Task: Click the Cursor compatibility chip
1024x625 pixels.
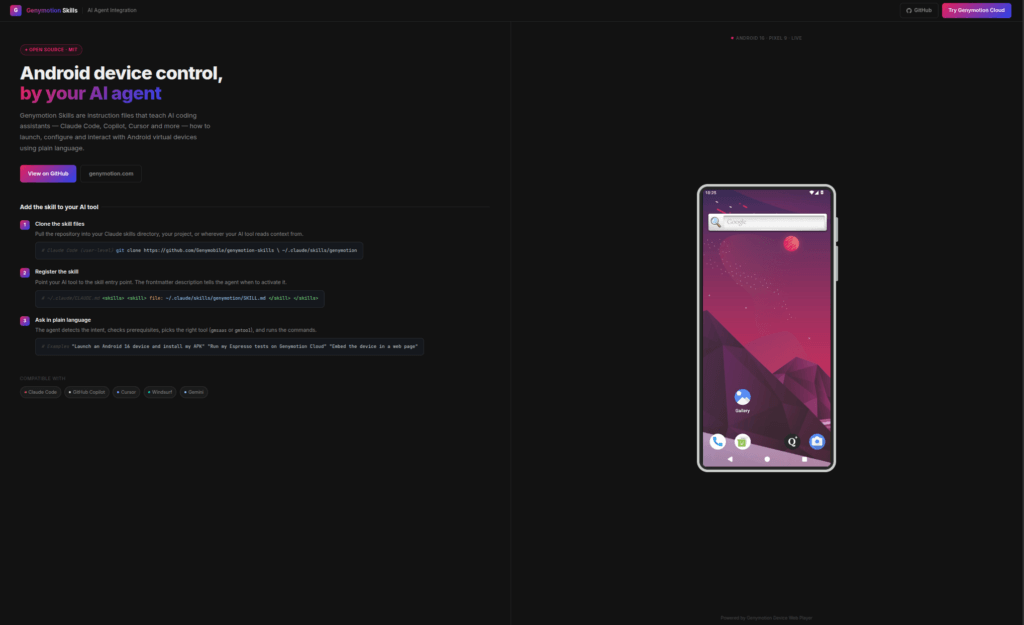Action: (126, 392)
